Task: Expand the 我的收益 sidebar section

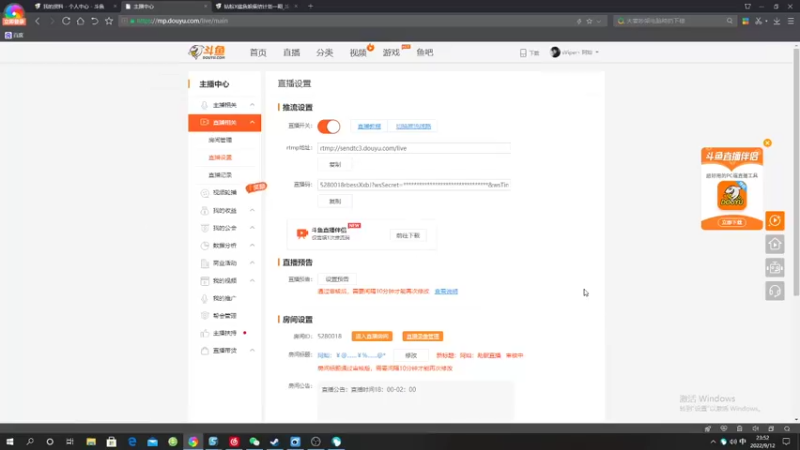Action: [252, 210]
